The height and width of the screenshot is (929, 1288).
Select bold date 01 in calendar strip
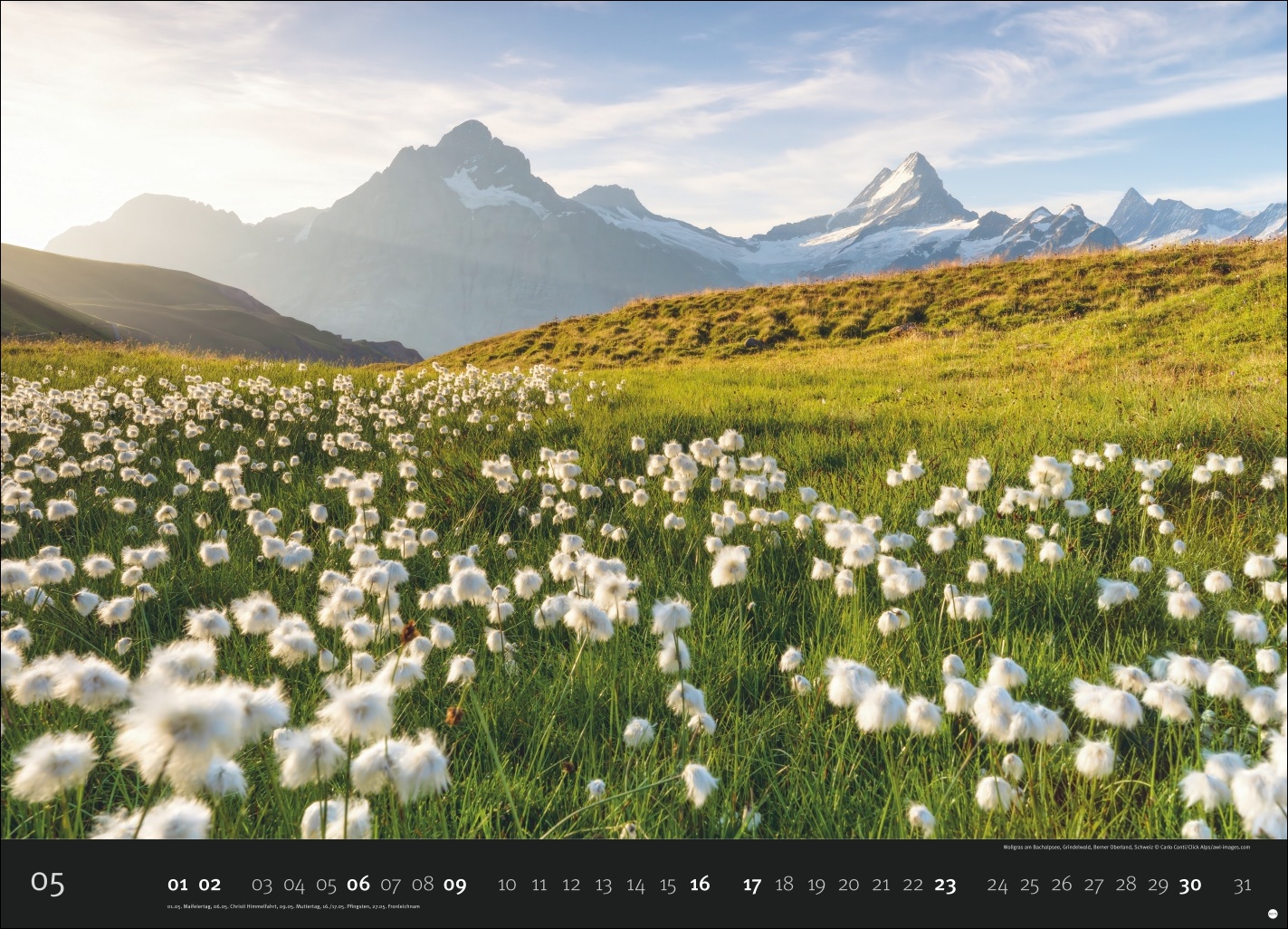[177, 885]
